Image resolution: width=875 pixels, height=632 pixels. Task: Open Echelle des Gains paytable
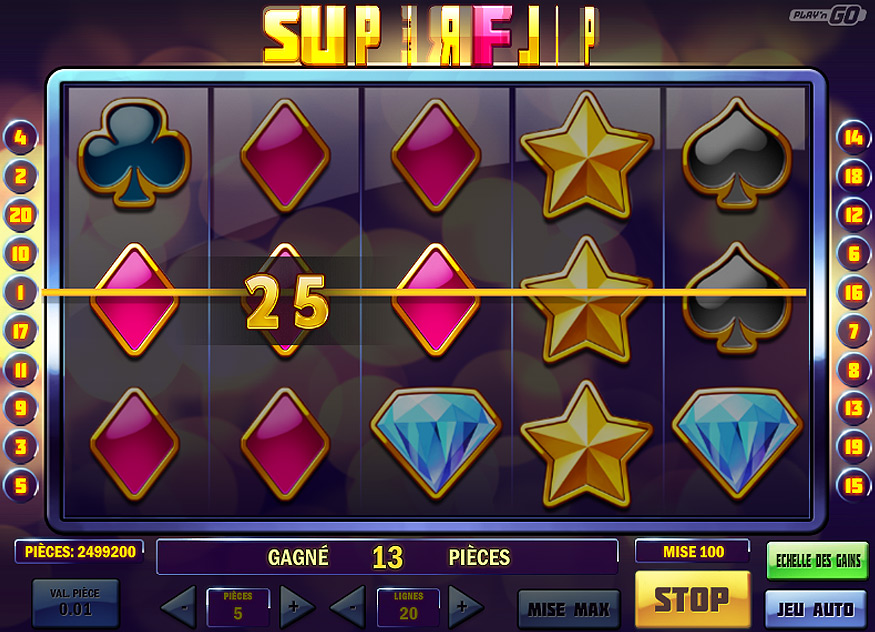[818, 561]
